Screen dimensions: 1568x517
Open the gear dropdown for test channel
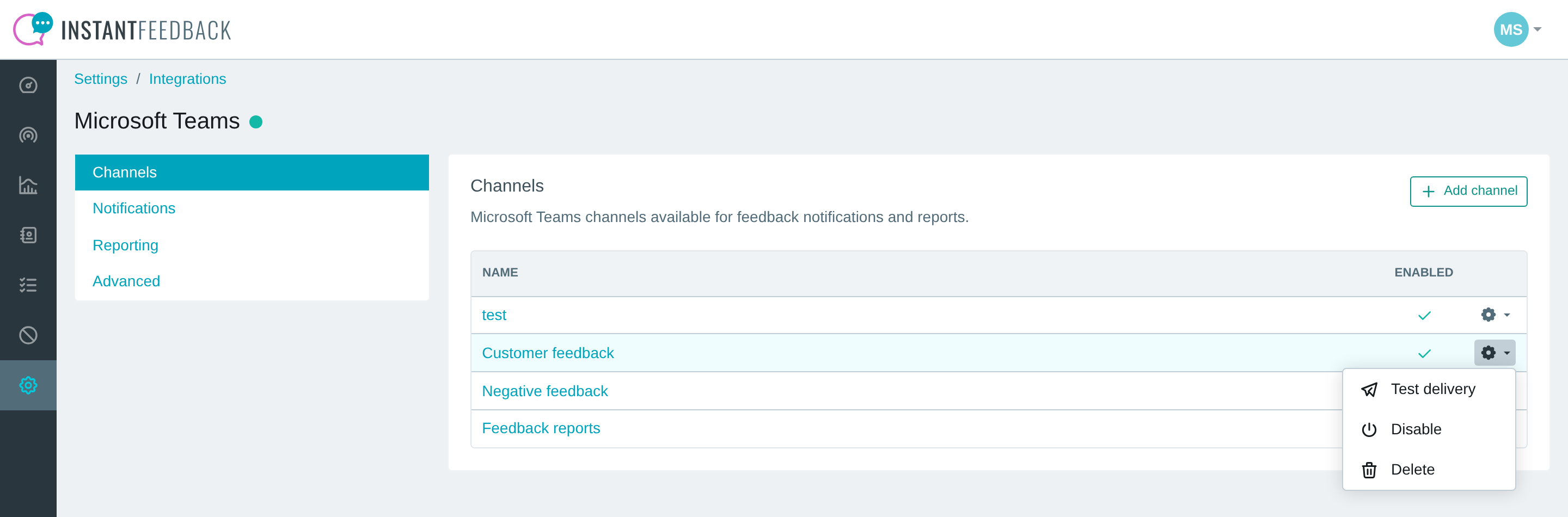coord(1495,315)
